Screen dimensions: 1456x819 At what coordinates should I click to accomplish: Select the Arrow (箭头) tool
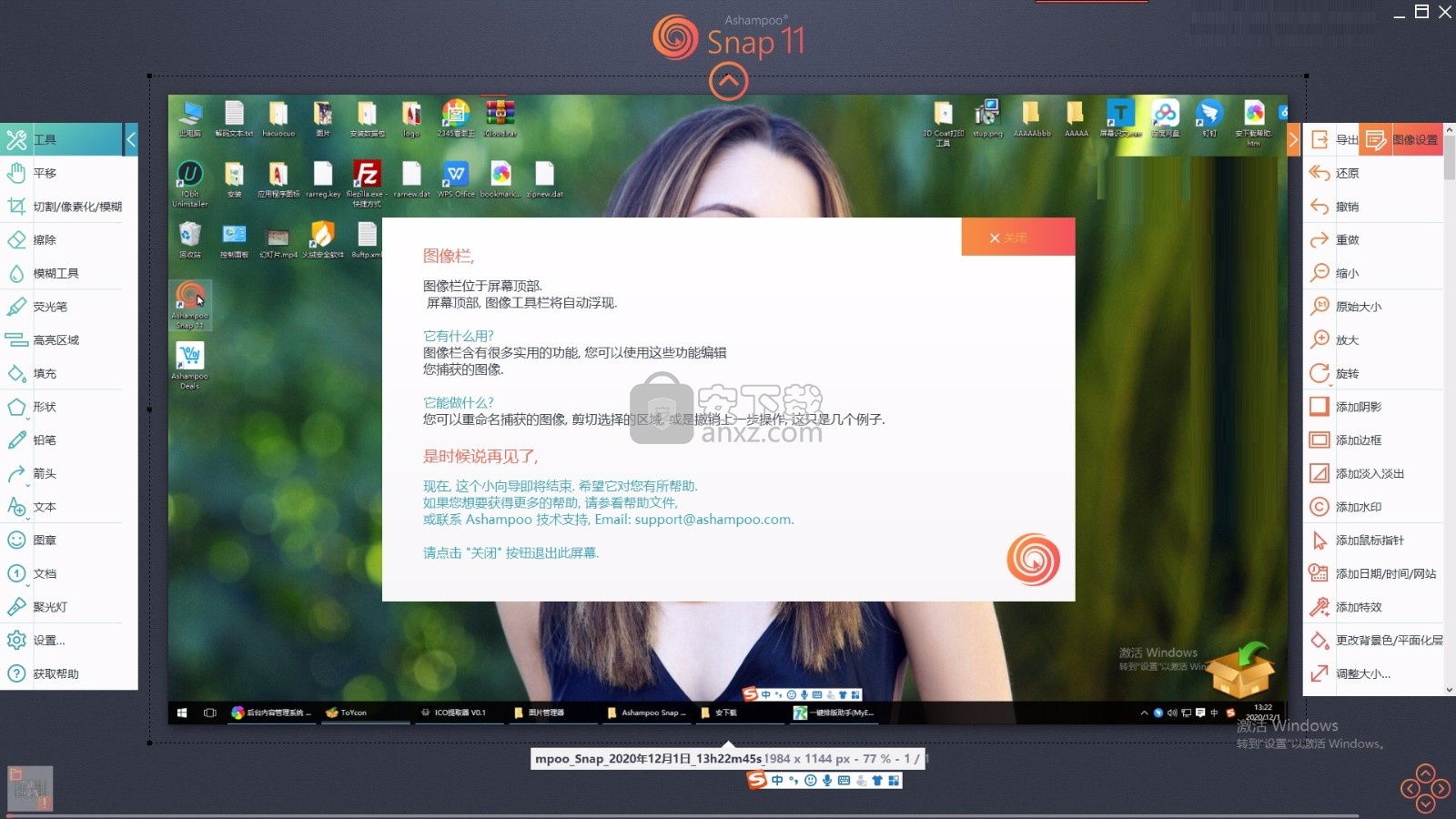coord(61,473)
